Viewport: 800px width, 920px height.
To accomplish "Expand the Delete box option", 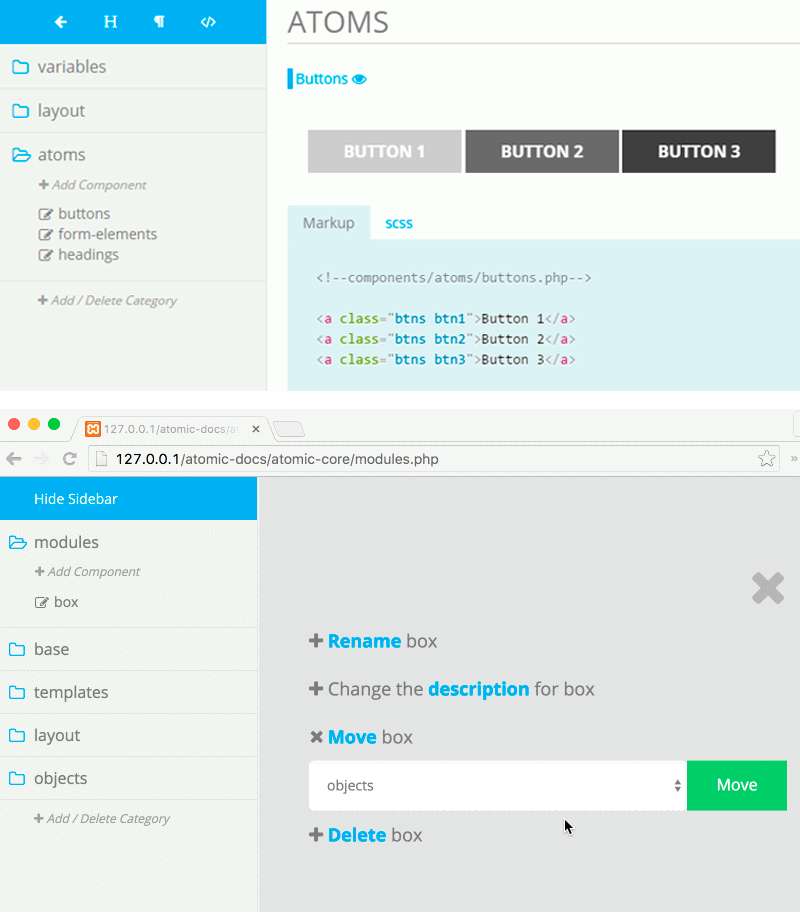I will click(x=356, y=835).
